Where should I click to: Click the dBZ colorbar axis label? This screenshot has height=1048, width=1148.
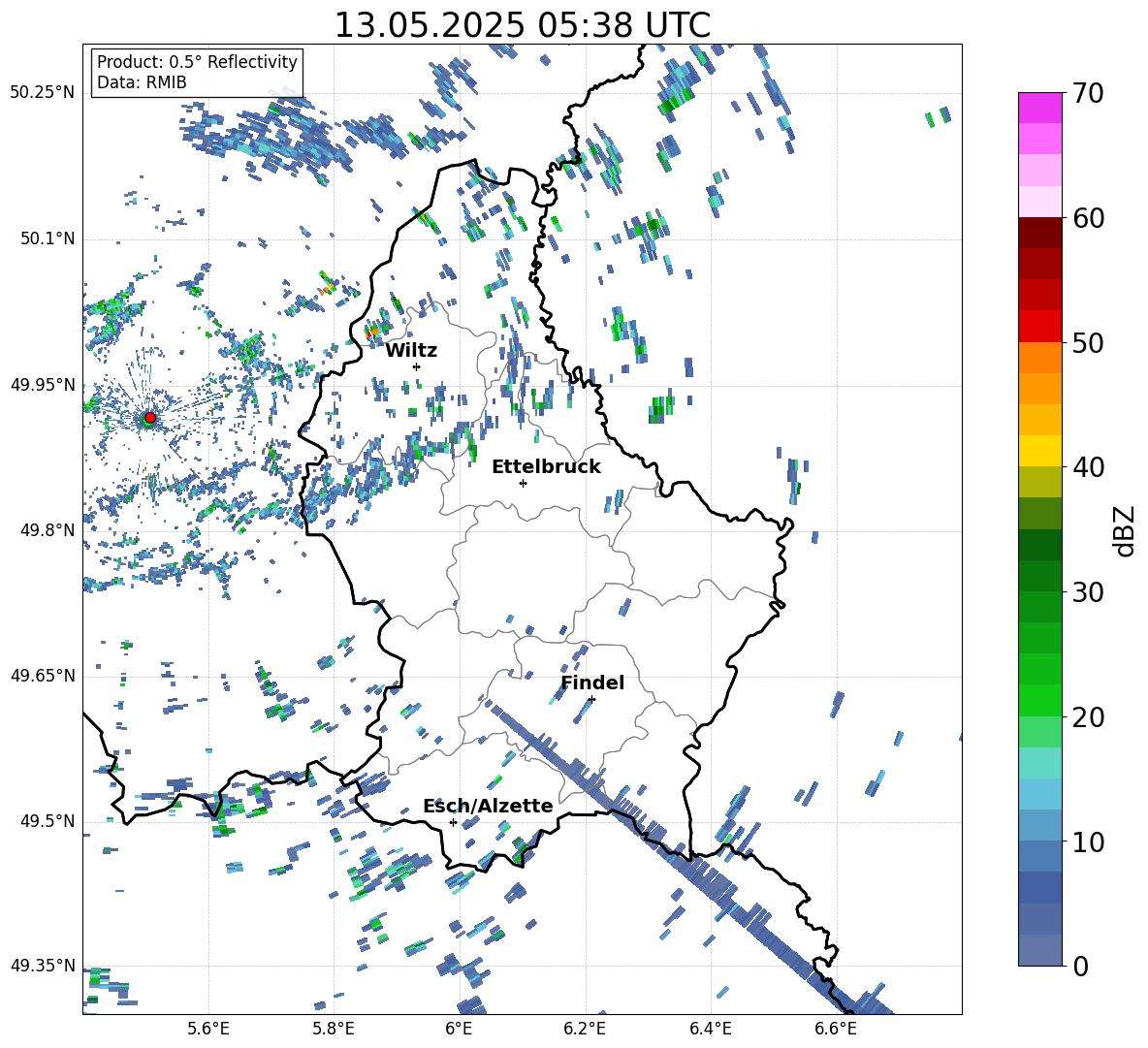pyautogui.click(x=1126, y=530)
